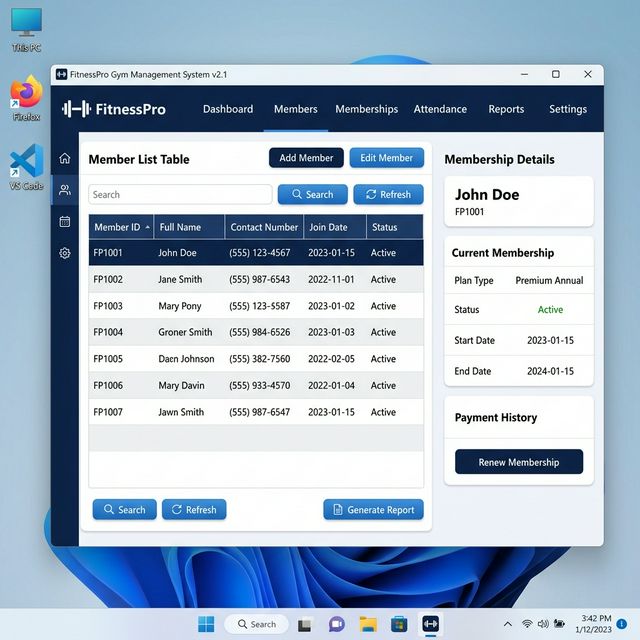
Task: Open the Reports tab
Action: [x=506, y=109]
